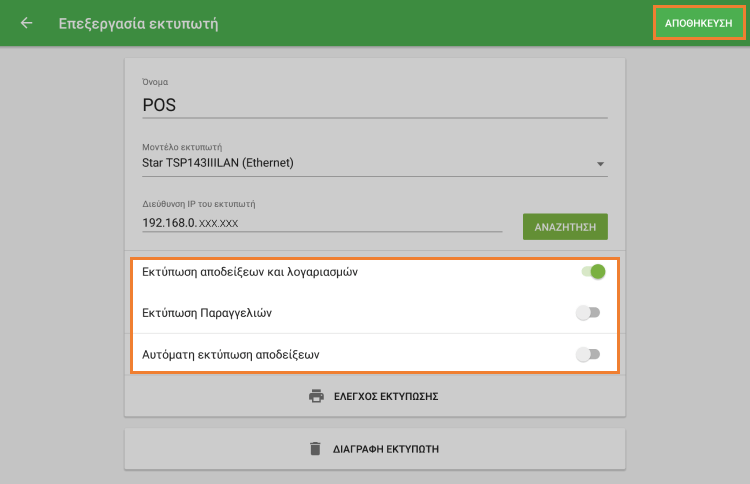The width and height of the screenshot is (750, 484).
Task: Click the Διεύθυνση IP του εκτυπωτή label
Action: pyautogui.click(x=200, y=204)
